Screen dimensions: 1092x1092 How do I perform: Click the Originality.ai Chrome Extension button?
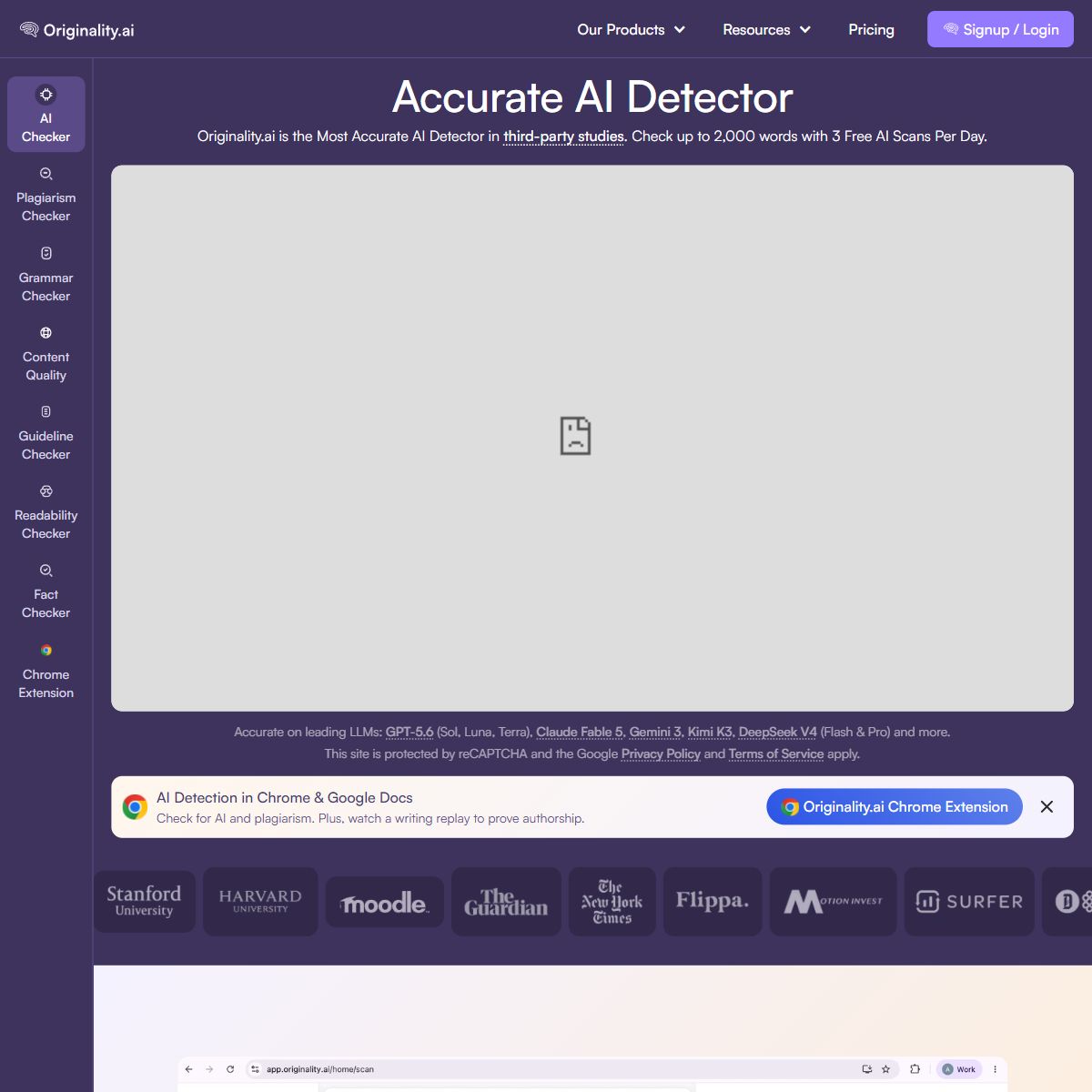[895, 807]
